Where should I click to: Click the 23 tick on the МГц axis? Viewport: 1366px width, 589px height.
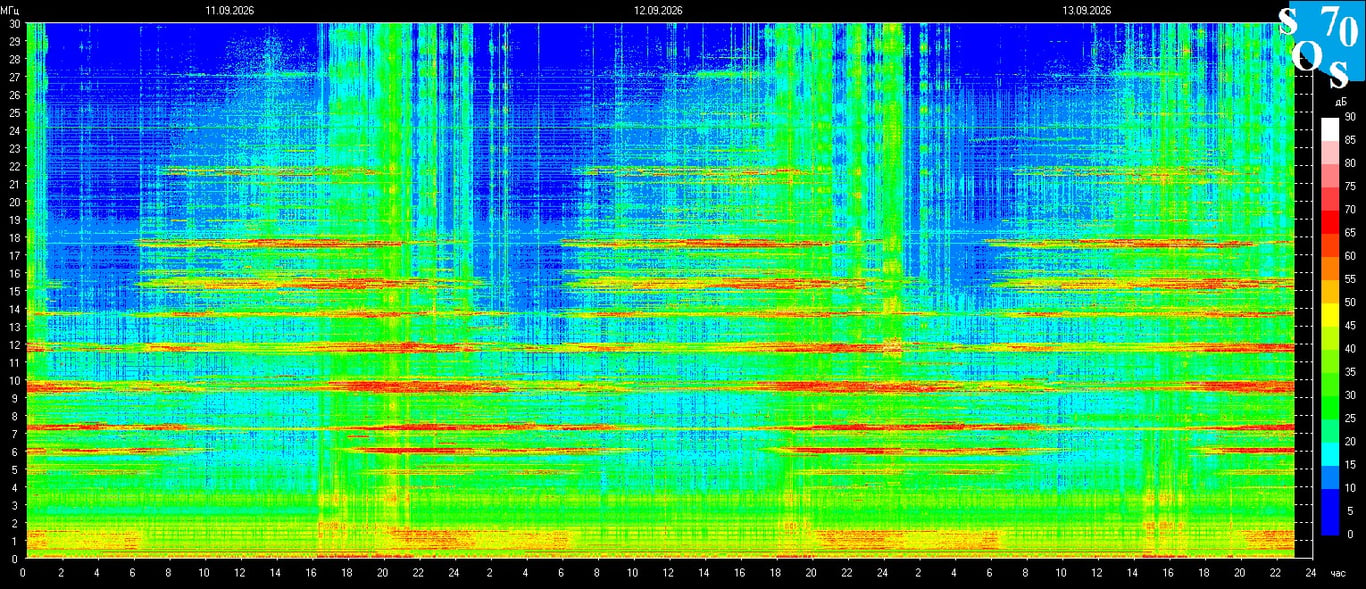click(x=14, y=148)
